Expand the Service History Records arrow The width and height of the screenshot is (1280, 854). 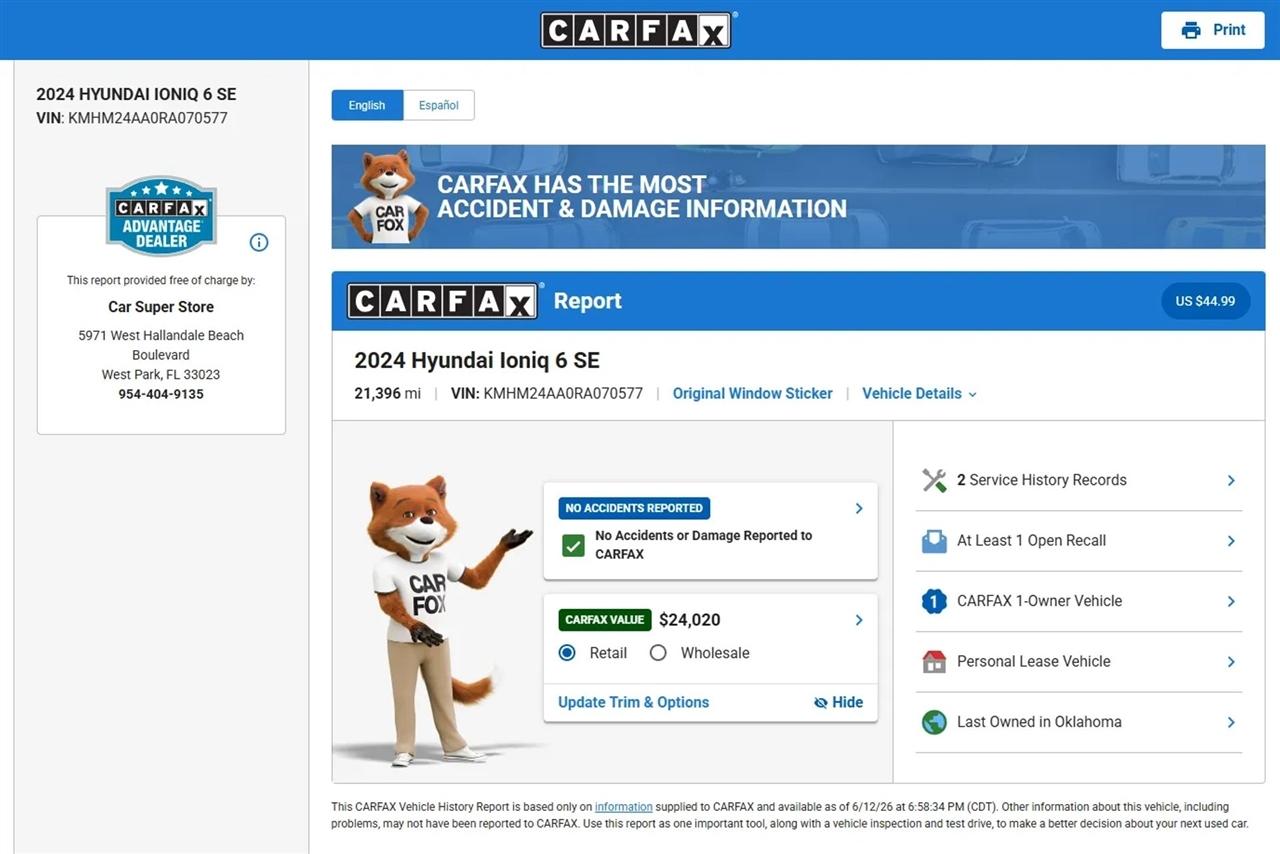click(x=1231, y=481)
